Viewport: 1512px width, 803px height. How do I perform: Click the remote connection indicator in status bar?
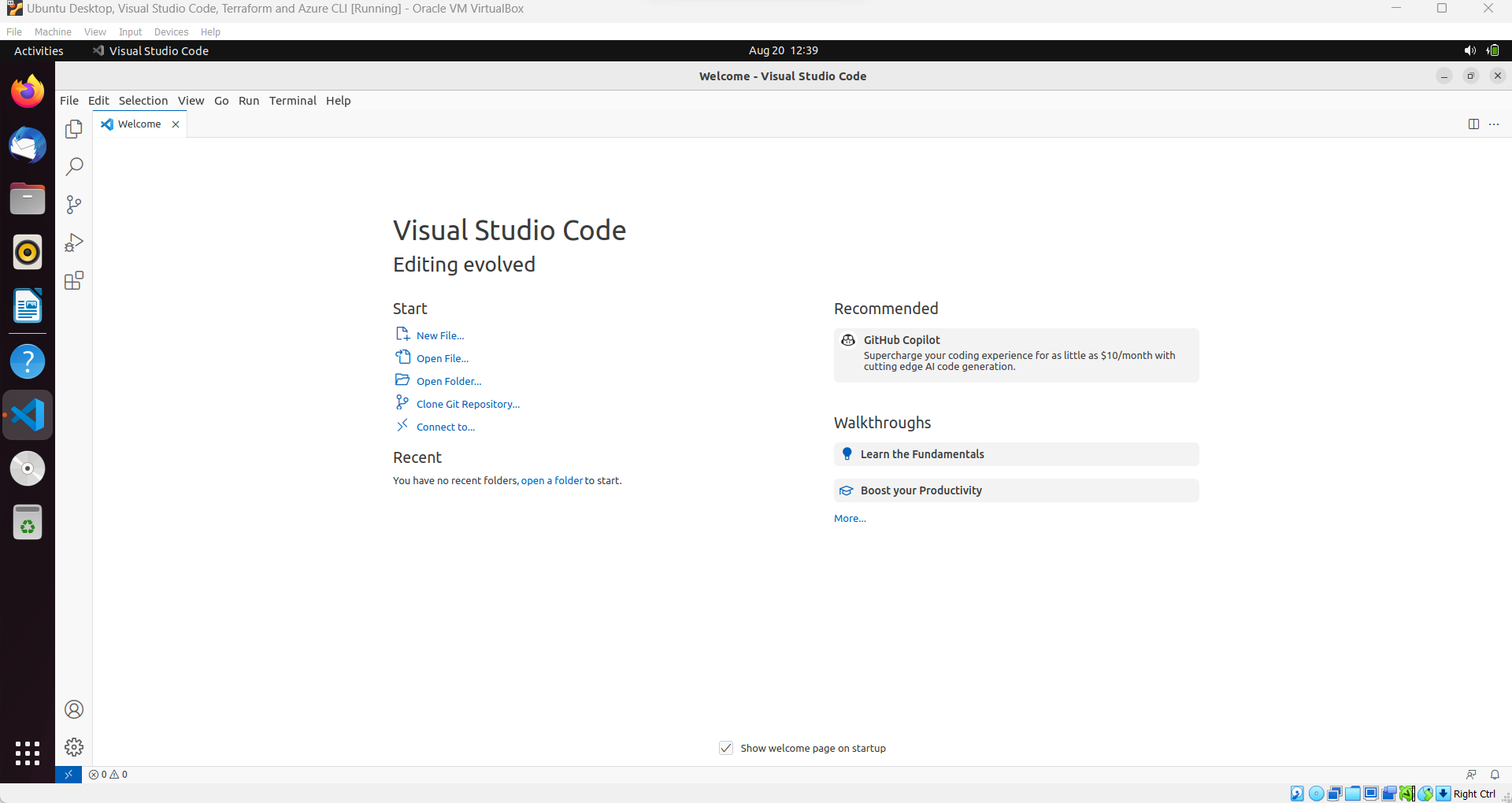click(68, 775)
